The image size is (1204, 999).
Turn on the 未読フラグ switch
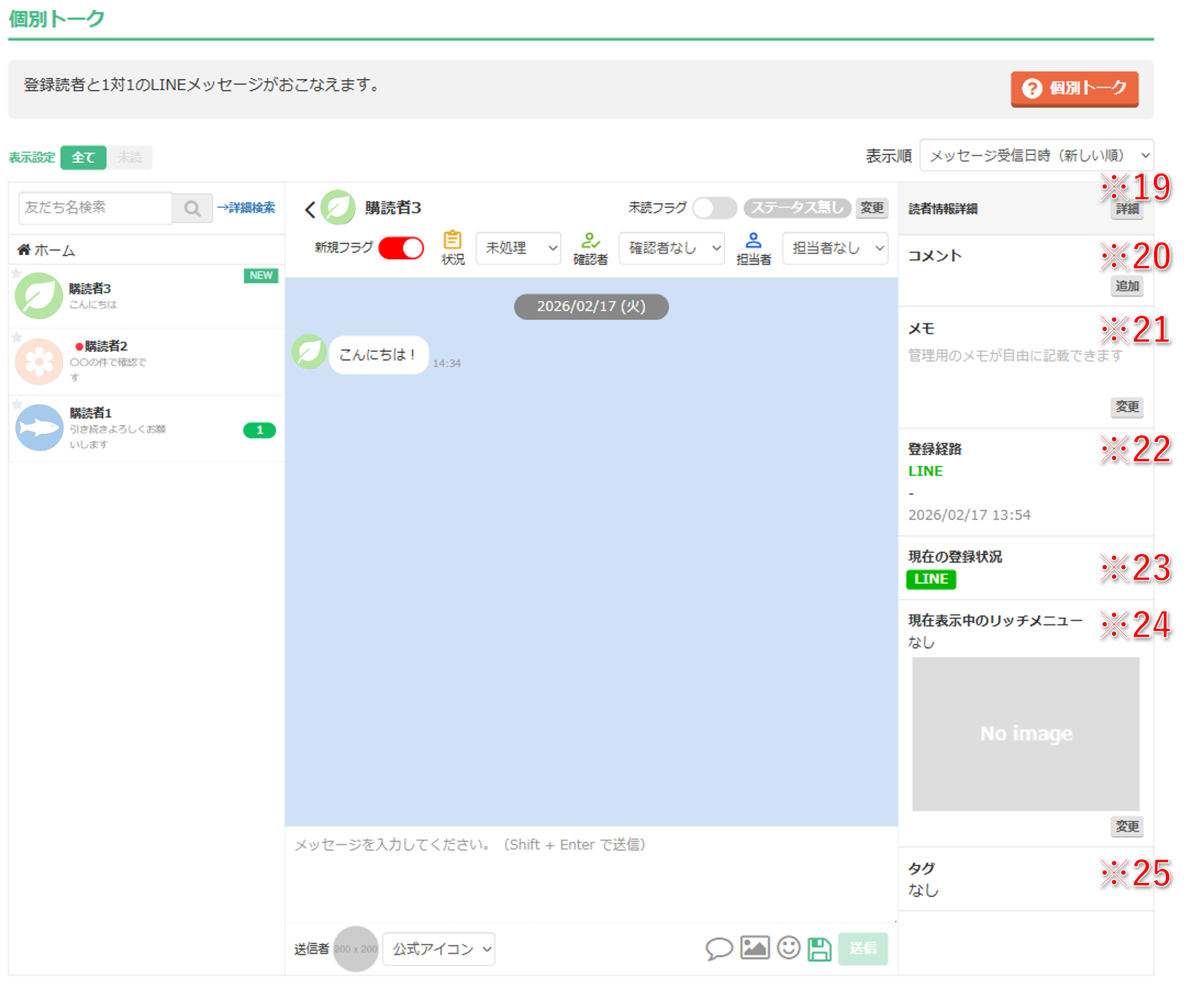(714, 208)
